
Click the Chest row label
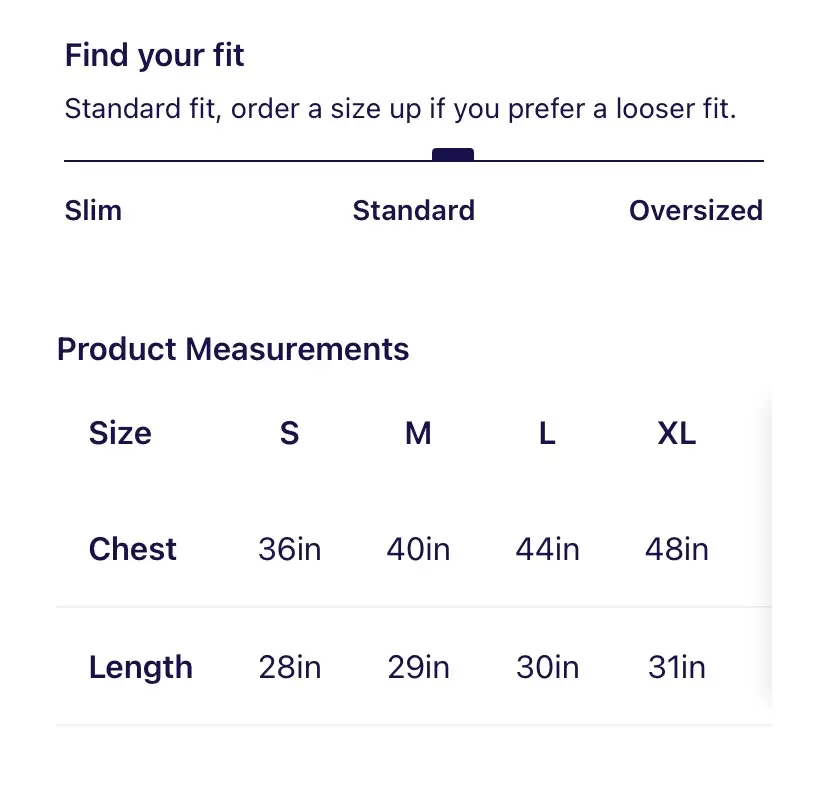click(132, 549)
